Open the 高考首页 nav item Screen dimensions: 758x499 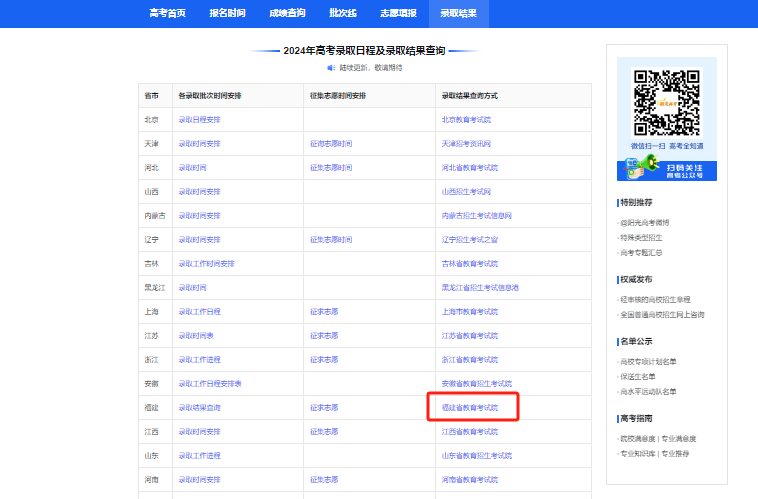pos(167,13)
